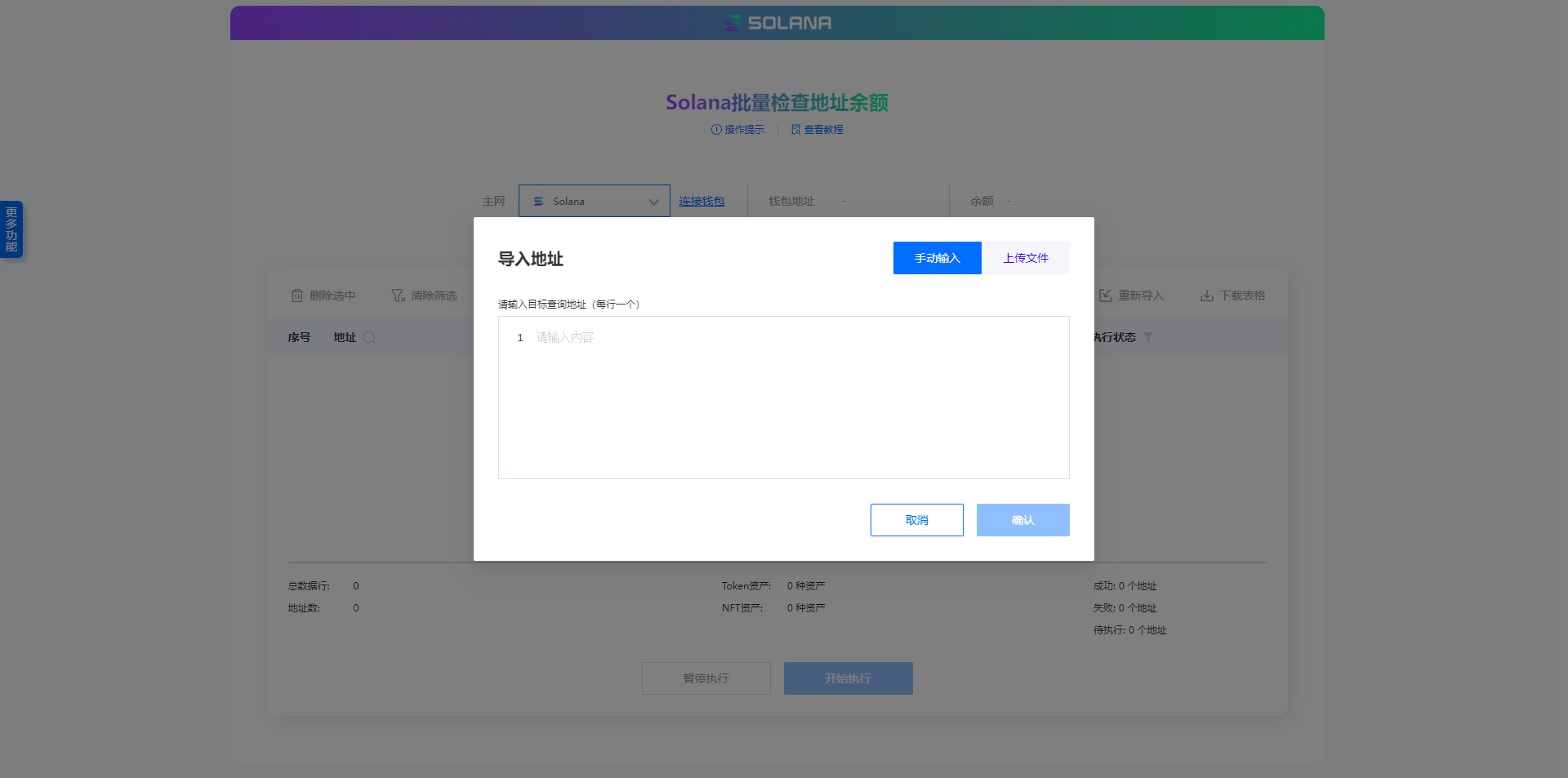Viewport: 1568px width, 778px height.
Task: Click the 执行状态 filter icon
Action: point(1148,337)
